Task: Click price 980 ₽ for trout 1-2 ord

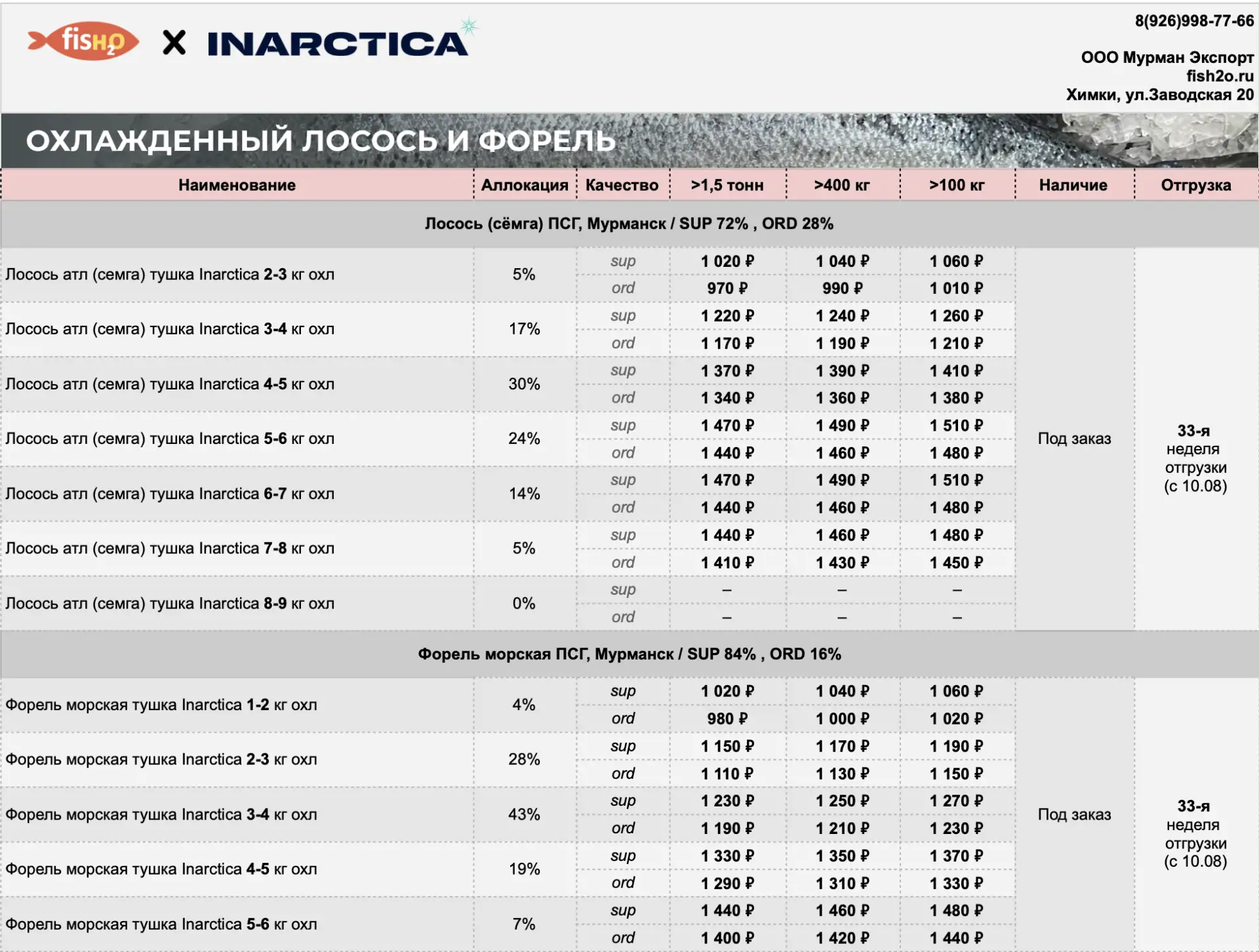Action: point(727,719)
